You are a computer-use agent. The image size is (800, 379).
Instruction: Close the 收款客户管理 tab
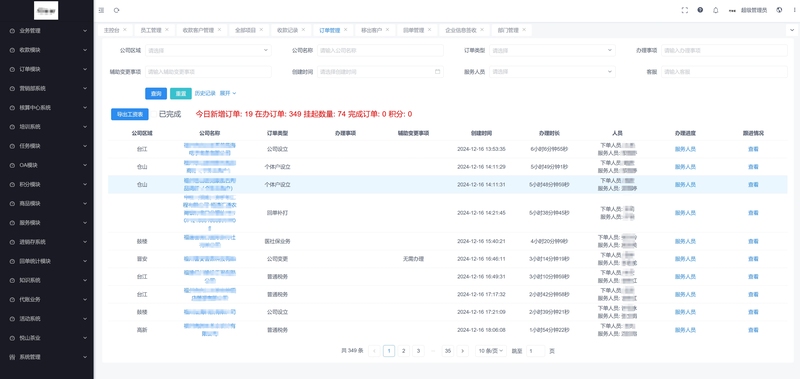[219, 30]
